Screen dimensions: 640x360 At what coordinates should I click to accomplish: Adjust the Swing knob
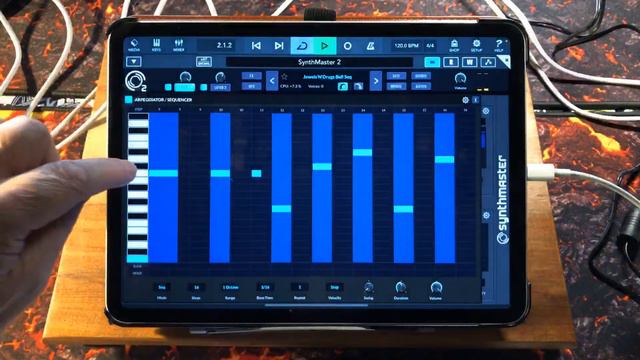pos(369,287)
